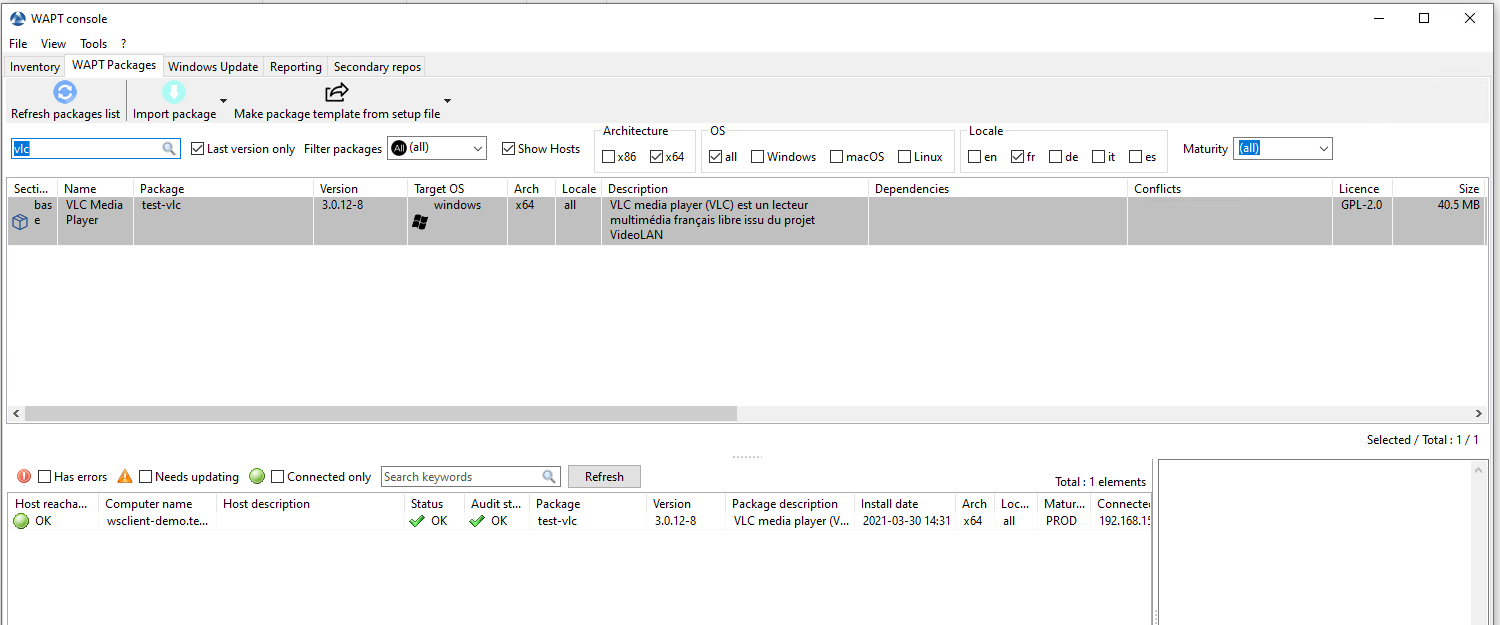The height and width of the screenshot is (625, 1500).
Task: Toggle the Last version only checkbox
Action: [x=198, y=148]
